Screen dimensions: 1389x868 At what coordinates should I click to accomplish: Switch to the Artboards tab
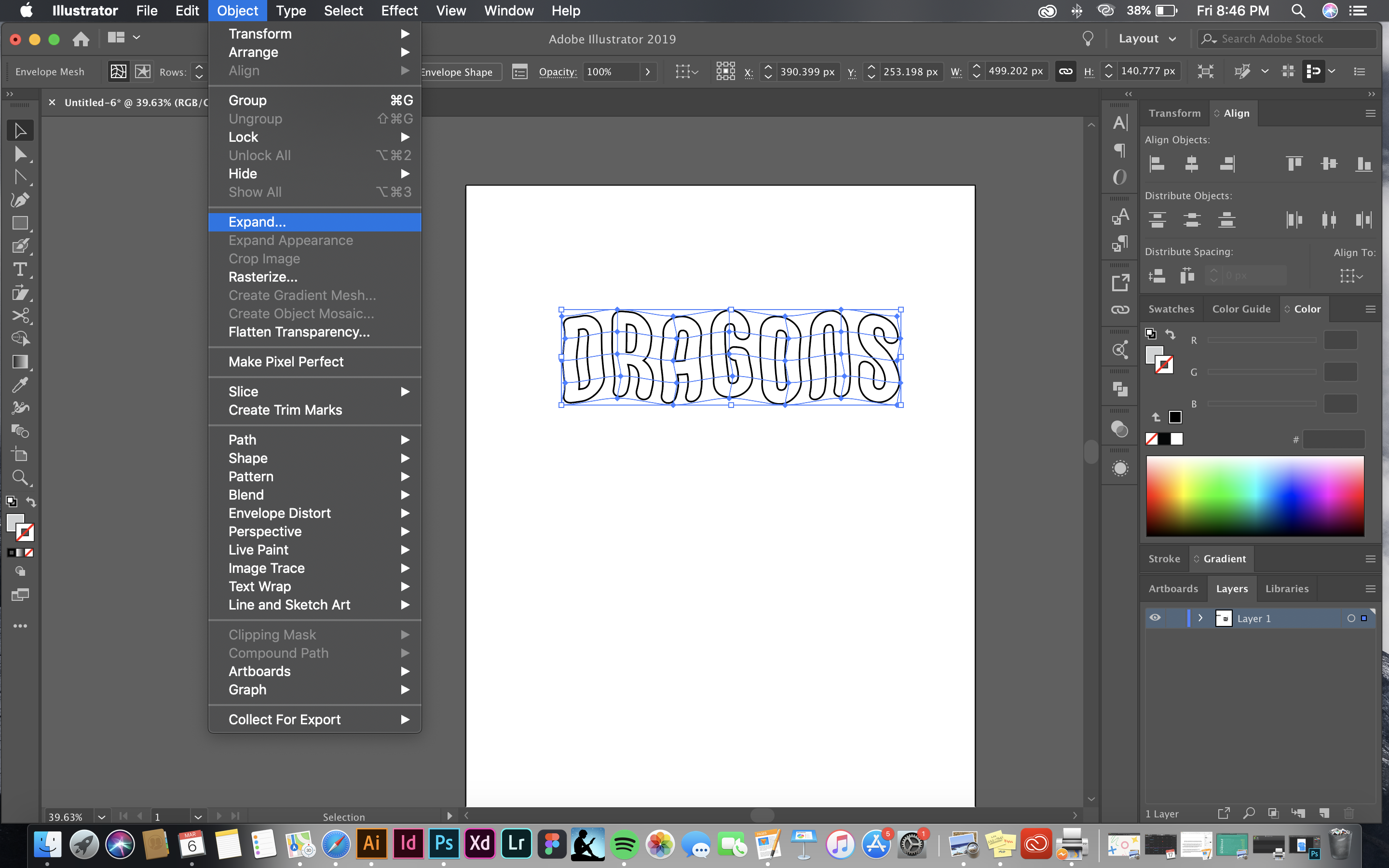point(1173,588)
